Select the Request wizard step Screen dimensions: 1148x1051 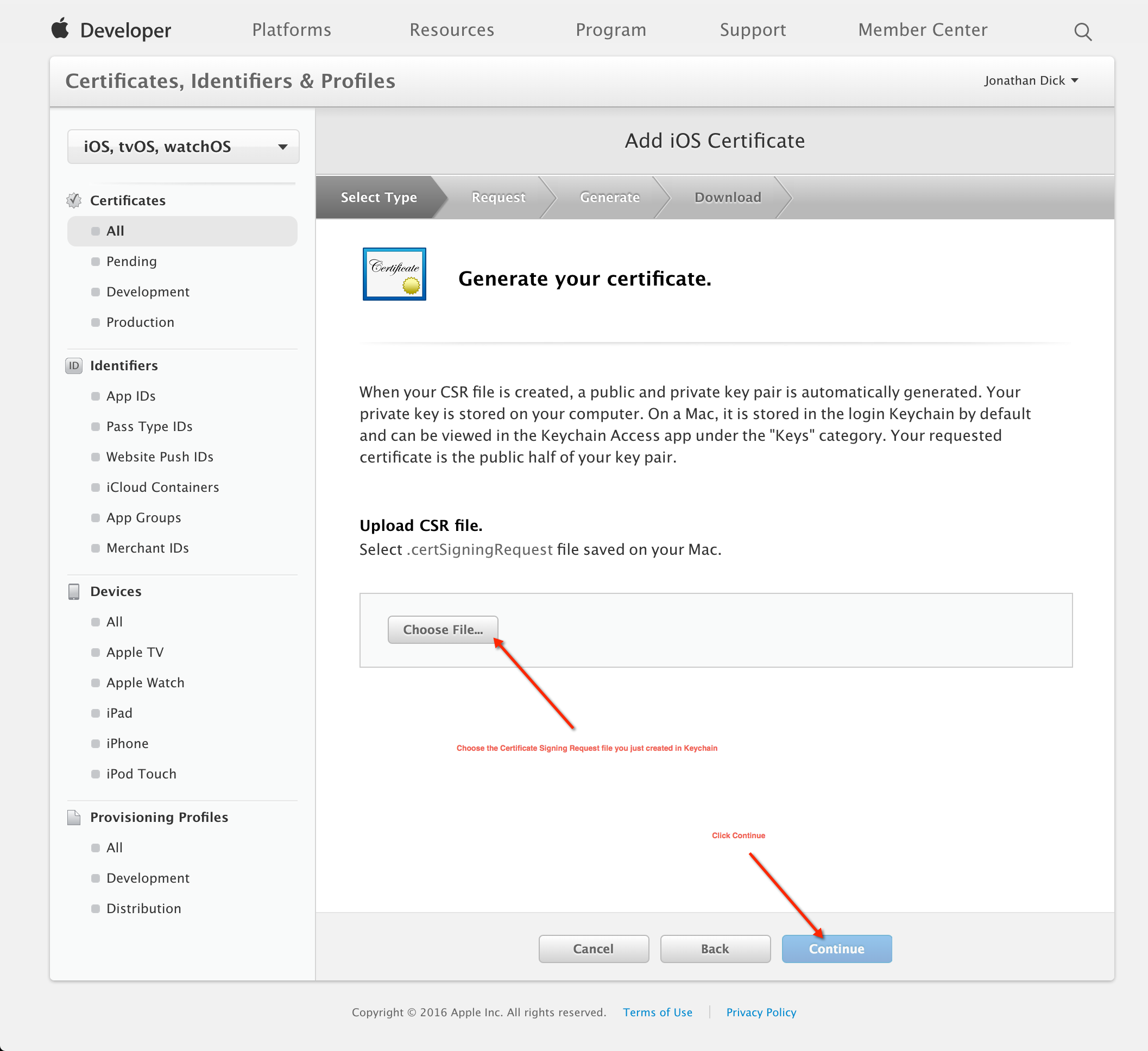point(499,198)
